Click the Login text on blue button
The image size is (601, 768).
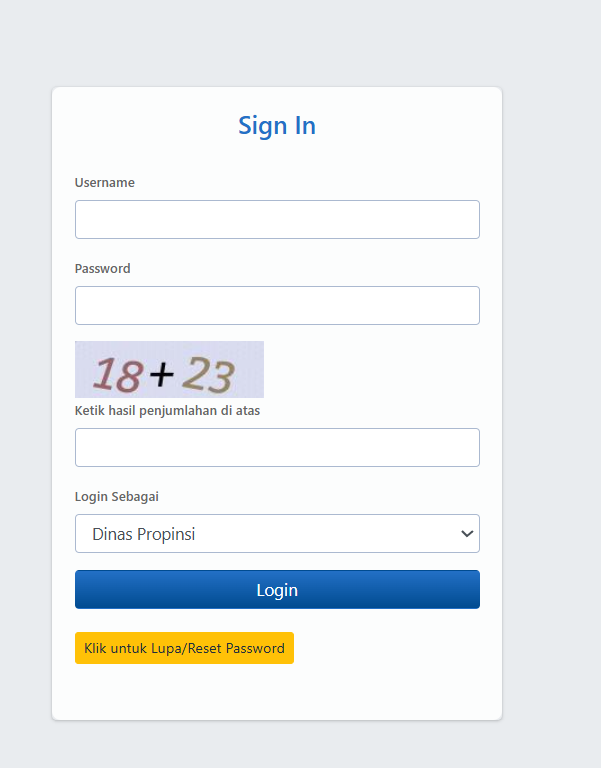point(277,590)
